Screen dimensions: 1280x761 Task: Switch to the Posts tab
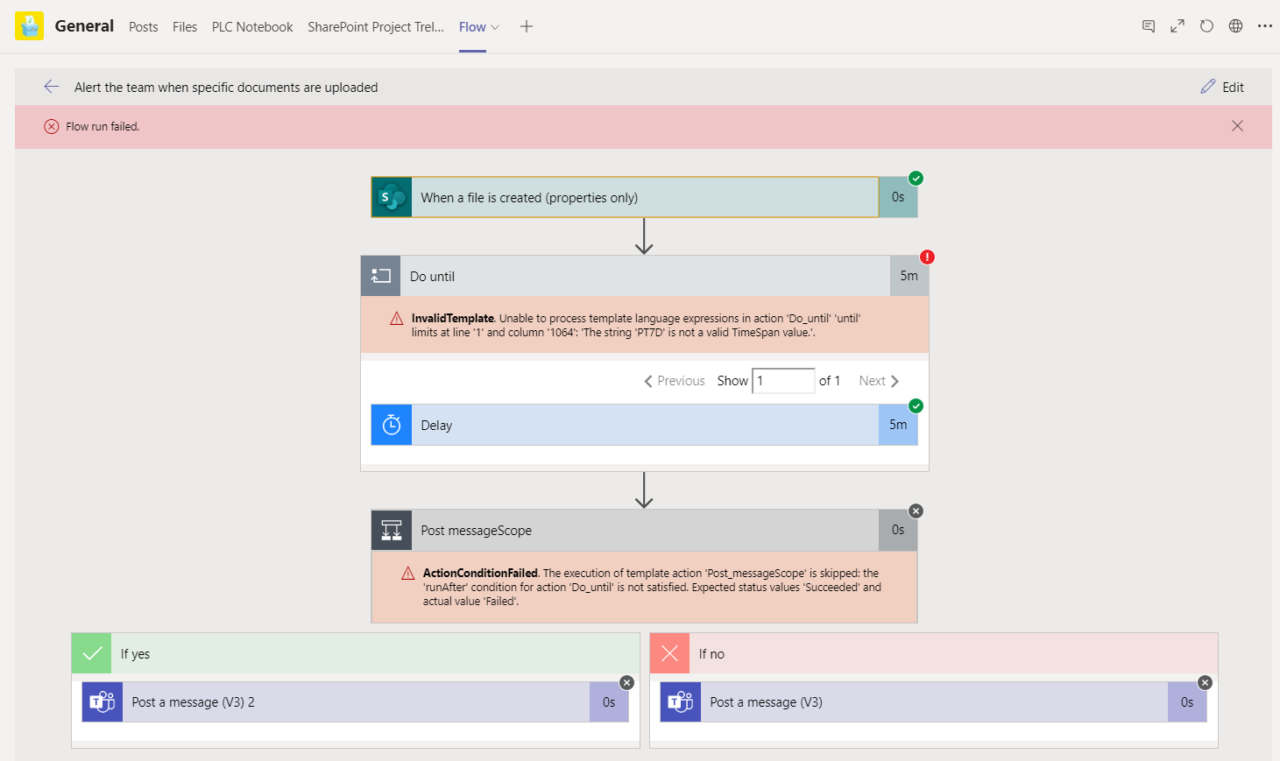pyautogui.click(x=143, y=27)
